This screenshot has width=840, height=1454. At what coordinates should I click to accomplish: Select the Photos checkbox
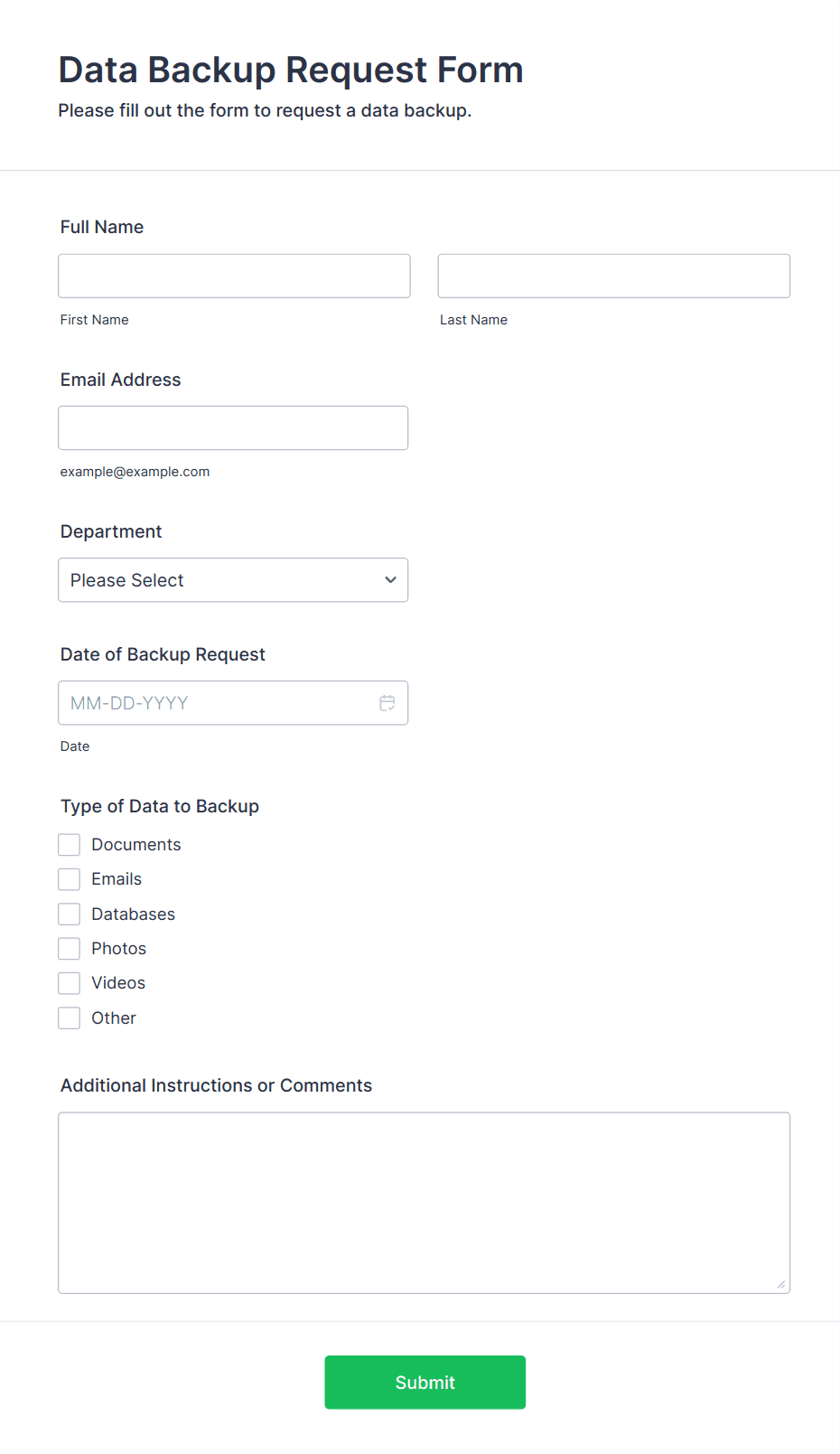point(70,949)
